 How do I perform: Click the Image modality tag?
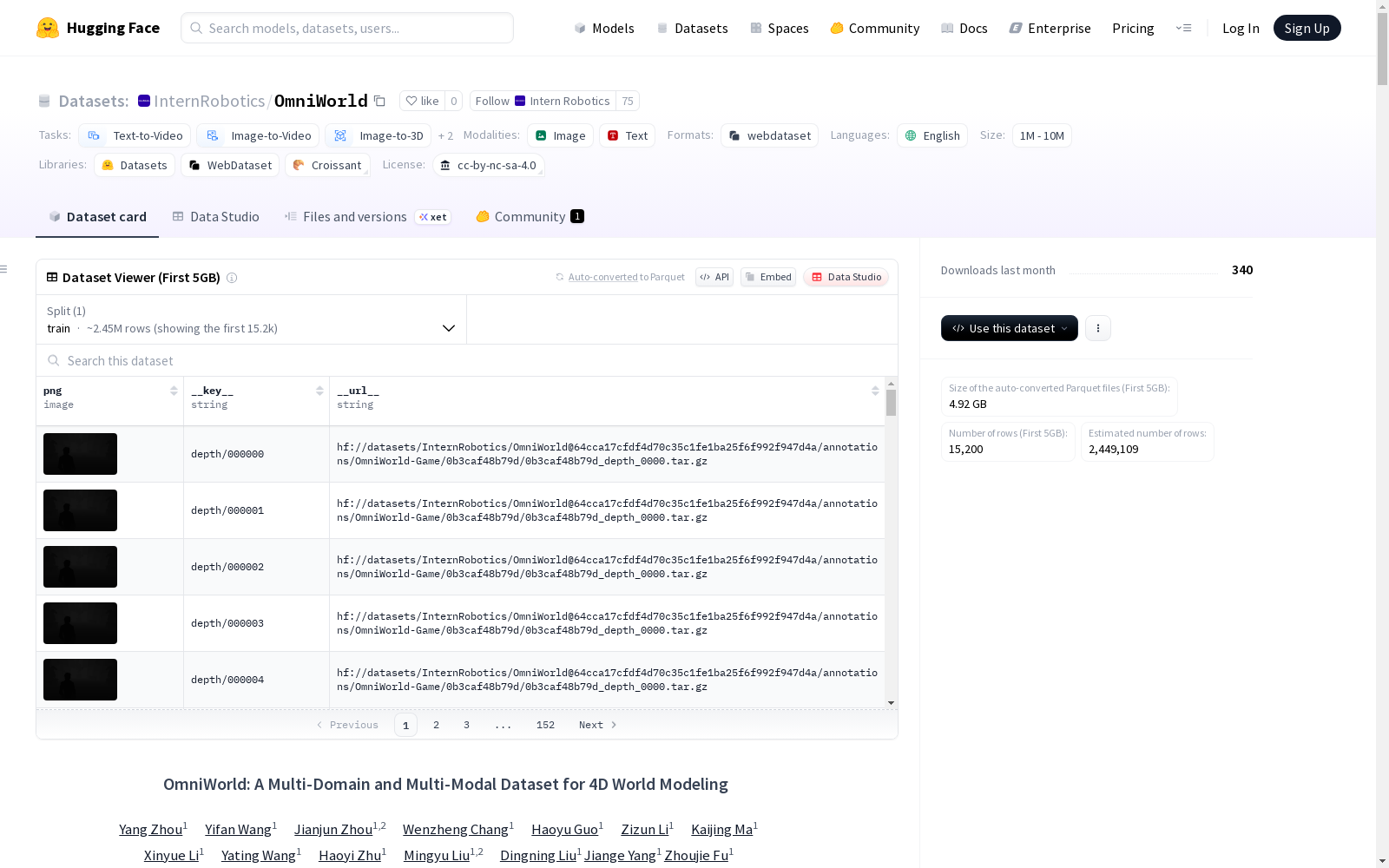pyautogui.click(x=560, y=135)
